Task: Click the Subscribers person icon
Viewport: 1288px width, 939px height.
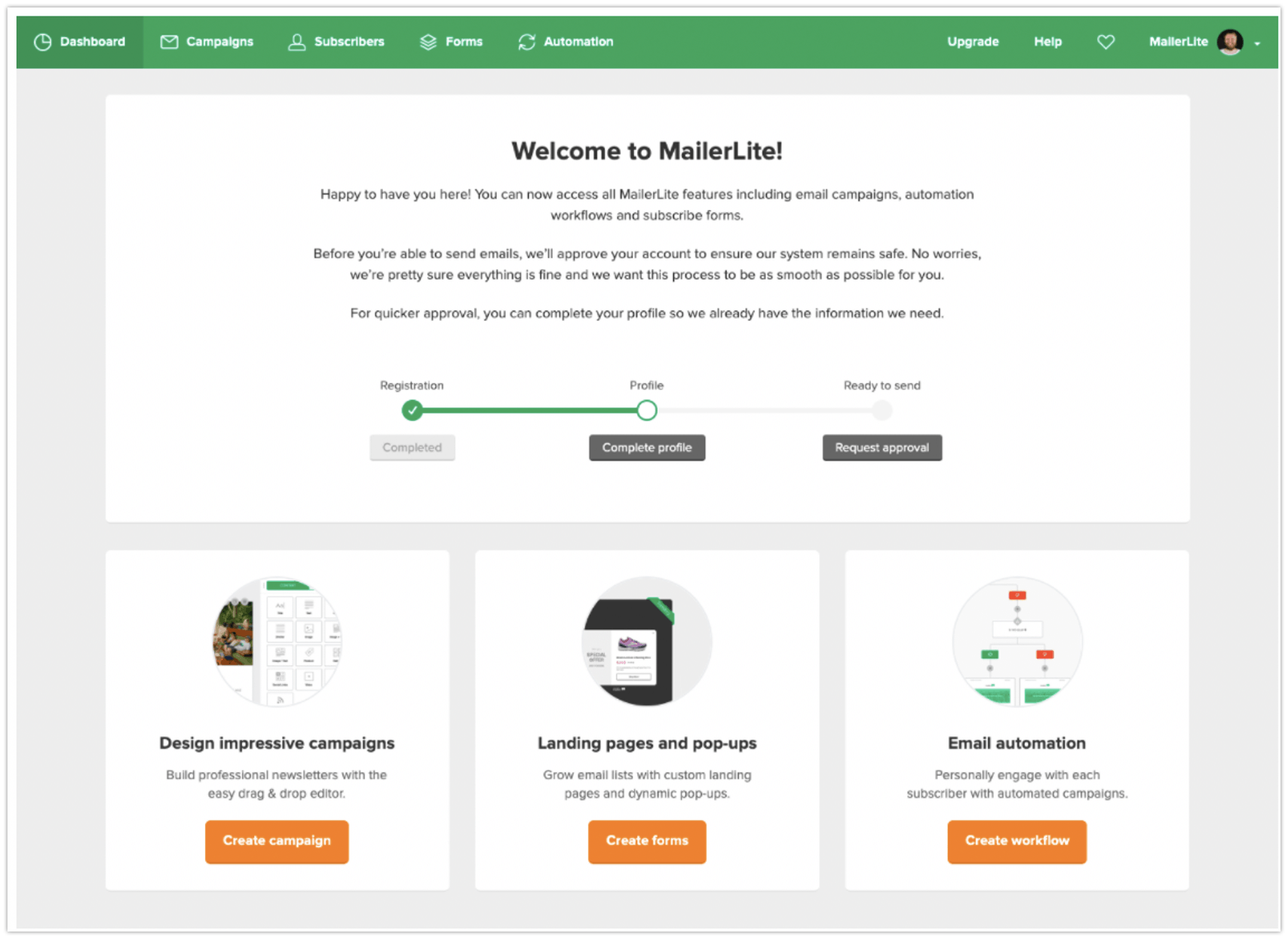Action: pyautogui.click(x=297, y=42)
